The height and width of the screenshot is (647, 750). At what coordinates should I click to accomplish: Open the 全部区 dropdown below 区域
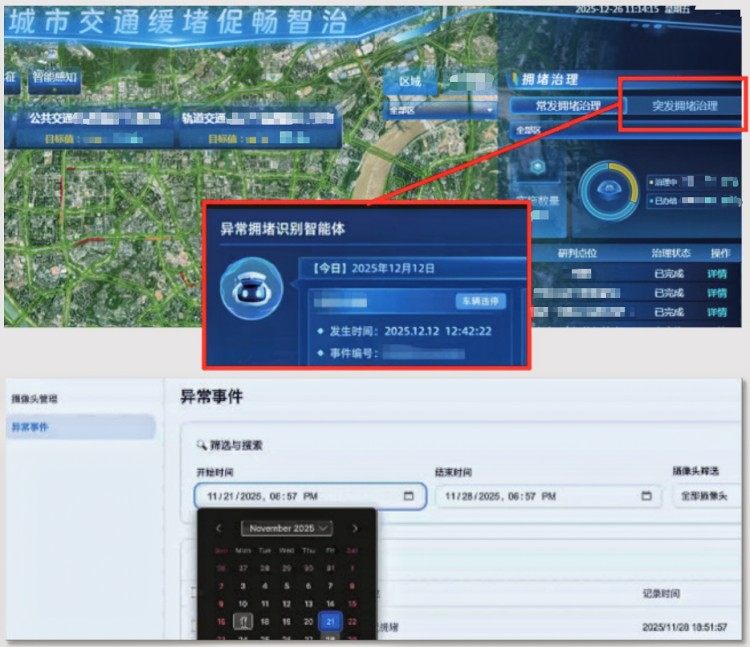(441, 110)
